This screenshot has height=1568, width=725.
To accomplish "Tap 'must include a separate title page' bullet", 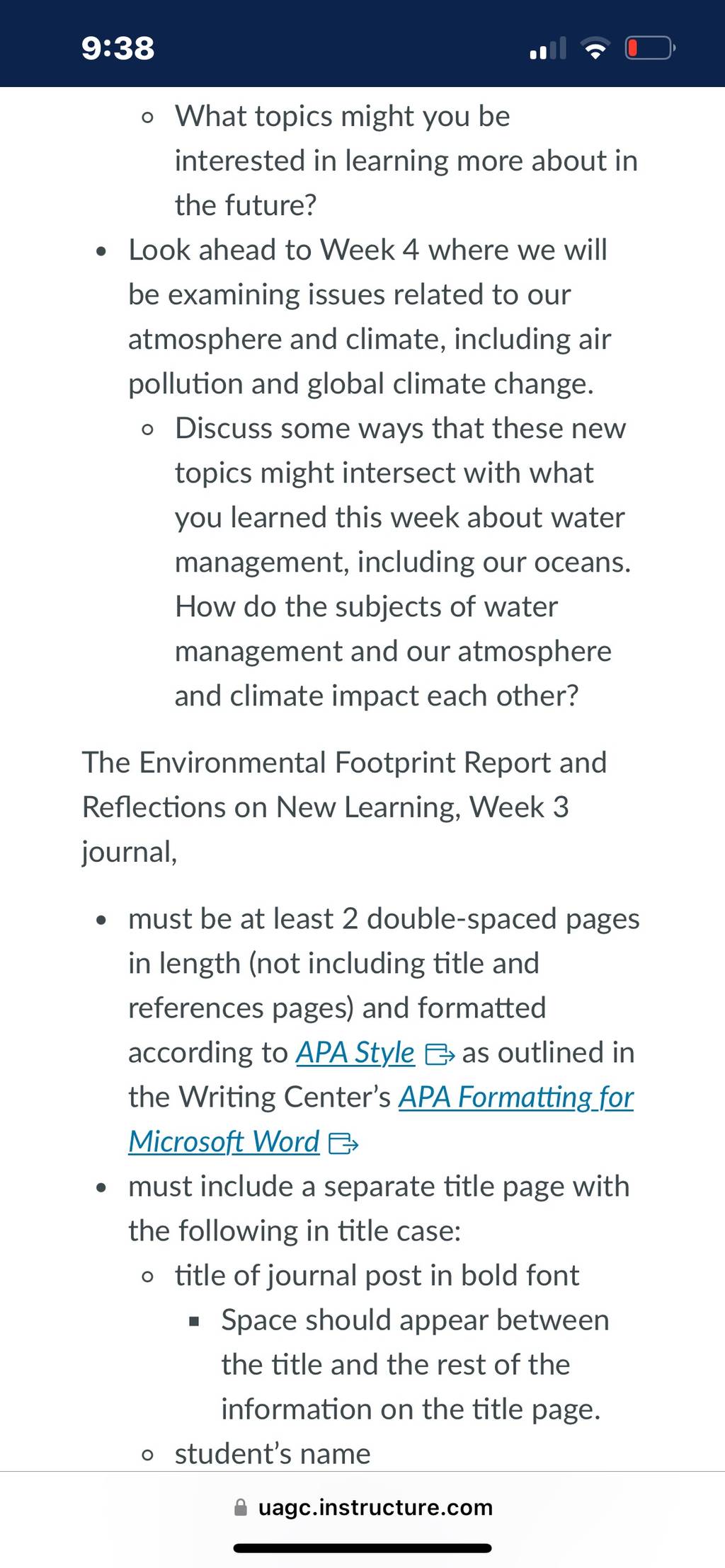I will [379, 1209].
